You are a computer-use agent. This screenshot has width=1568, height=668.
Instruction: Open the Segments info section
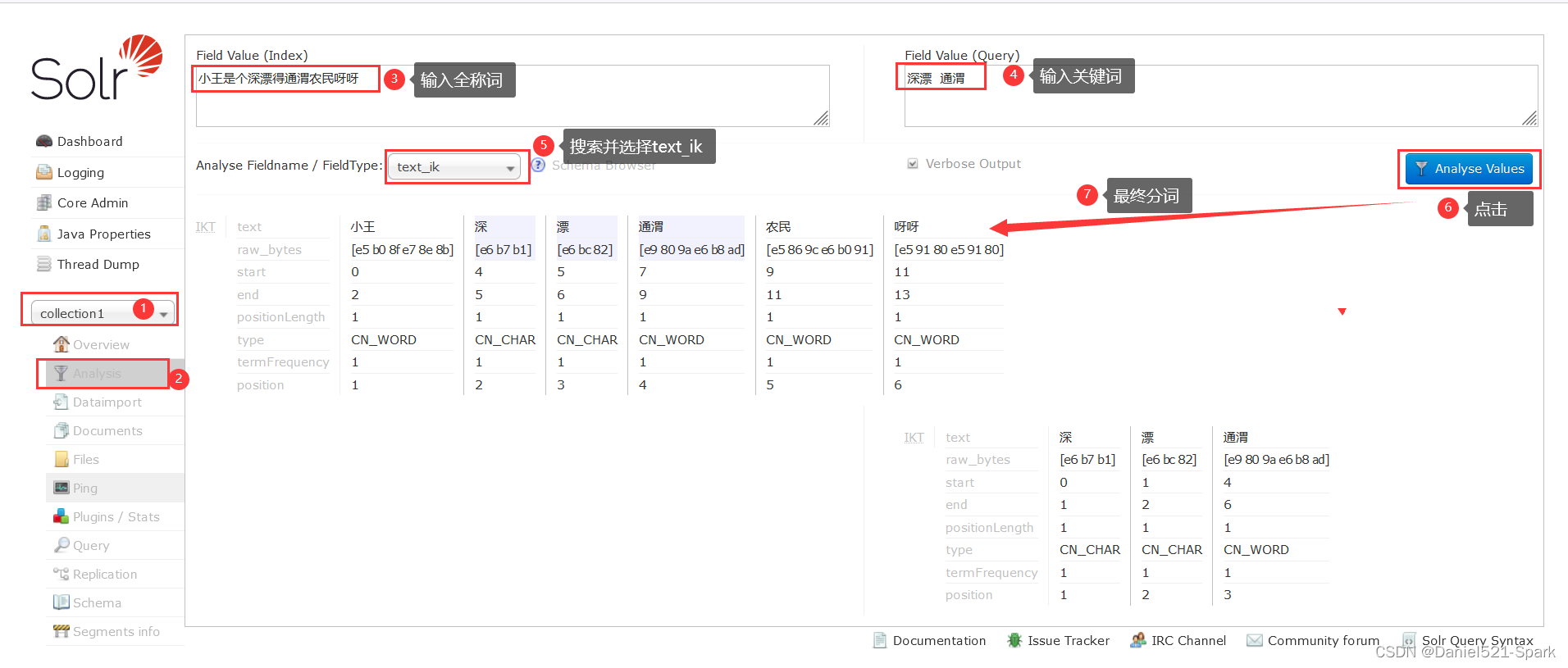(x=116, y=631)
